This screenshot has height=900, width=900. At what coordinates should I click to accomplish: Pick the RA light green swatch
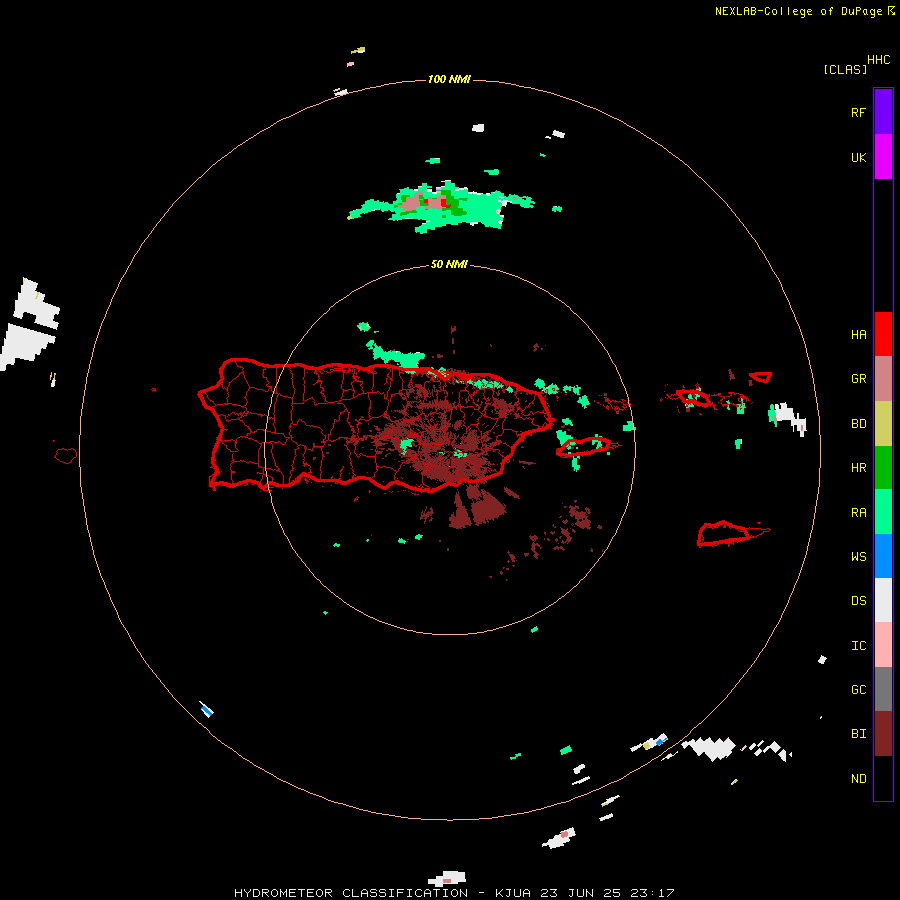point(883,512)
